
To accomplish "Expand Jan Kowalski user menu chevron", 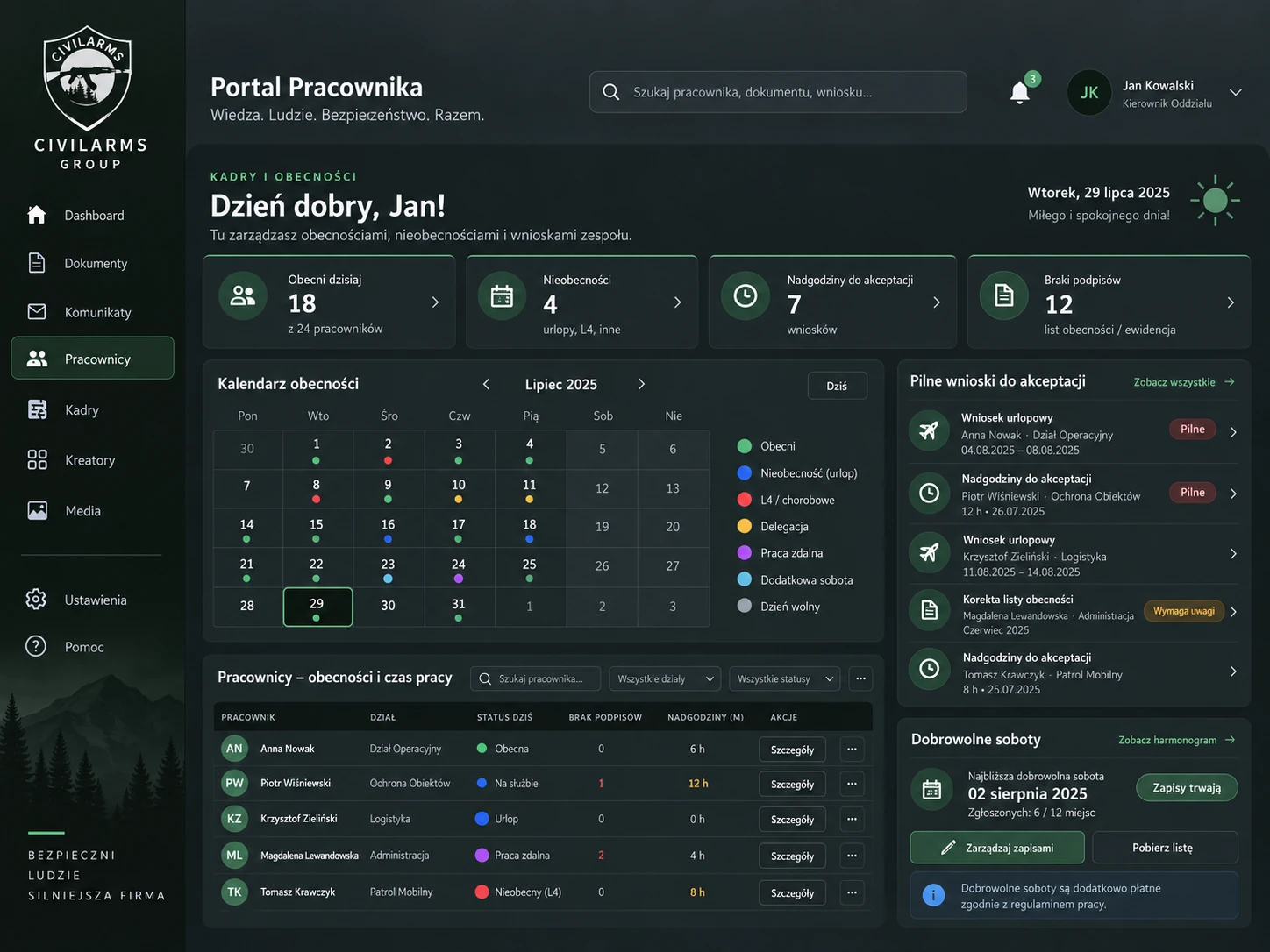I will (1235, 93).
